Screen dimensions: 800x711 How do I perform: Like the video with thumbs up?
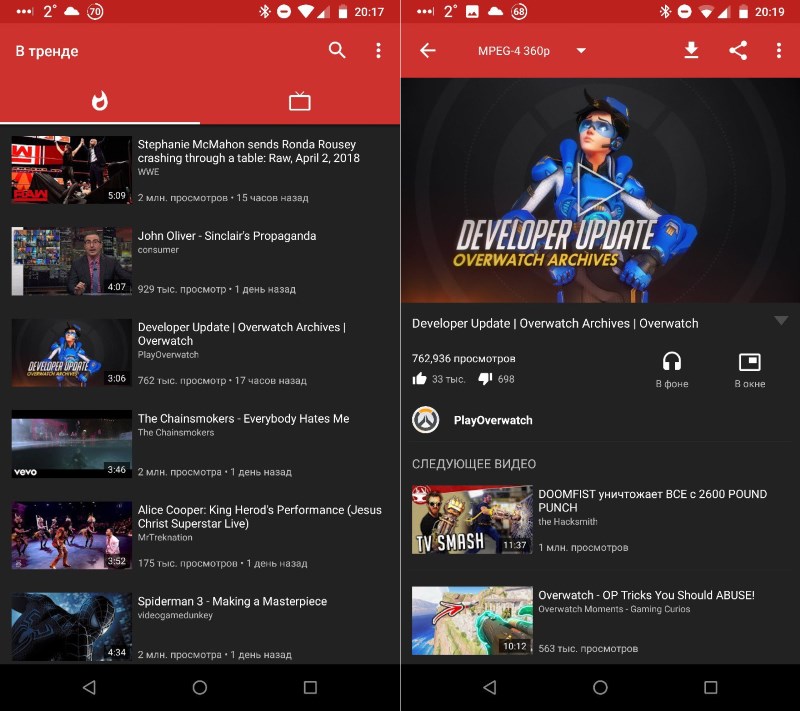(419, 379)
